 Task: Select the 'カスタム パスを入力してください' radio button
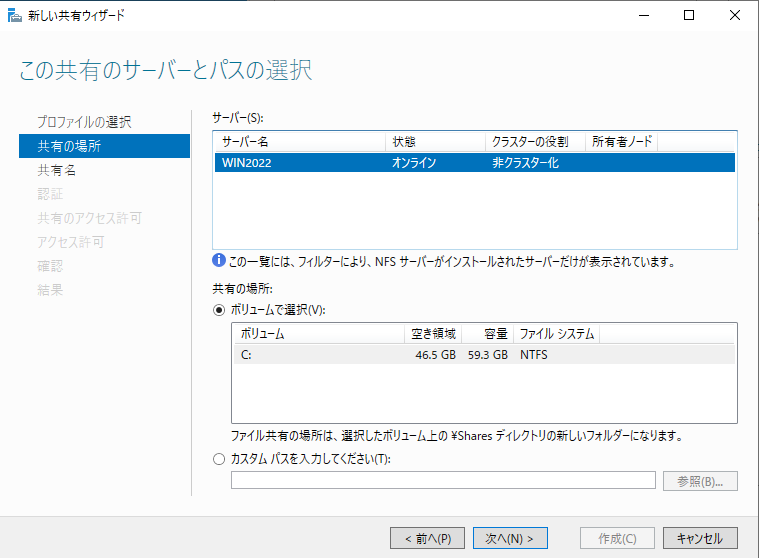pyautogui.click(x=219, y=459)
